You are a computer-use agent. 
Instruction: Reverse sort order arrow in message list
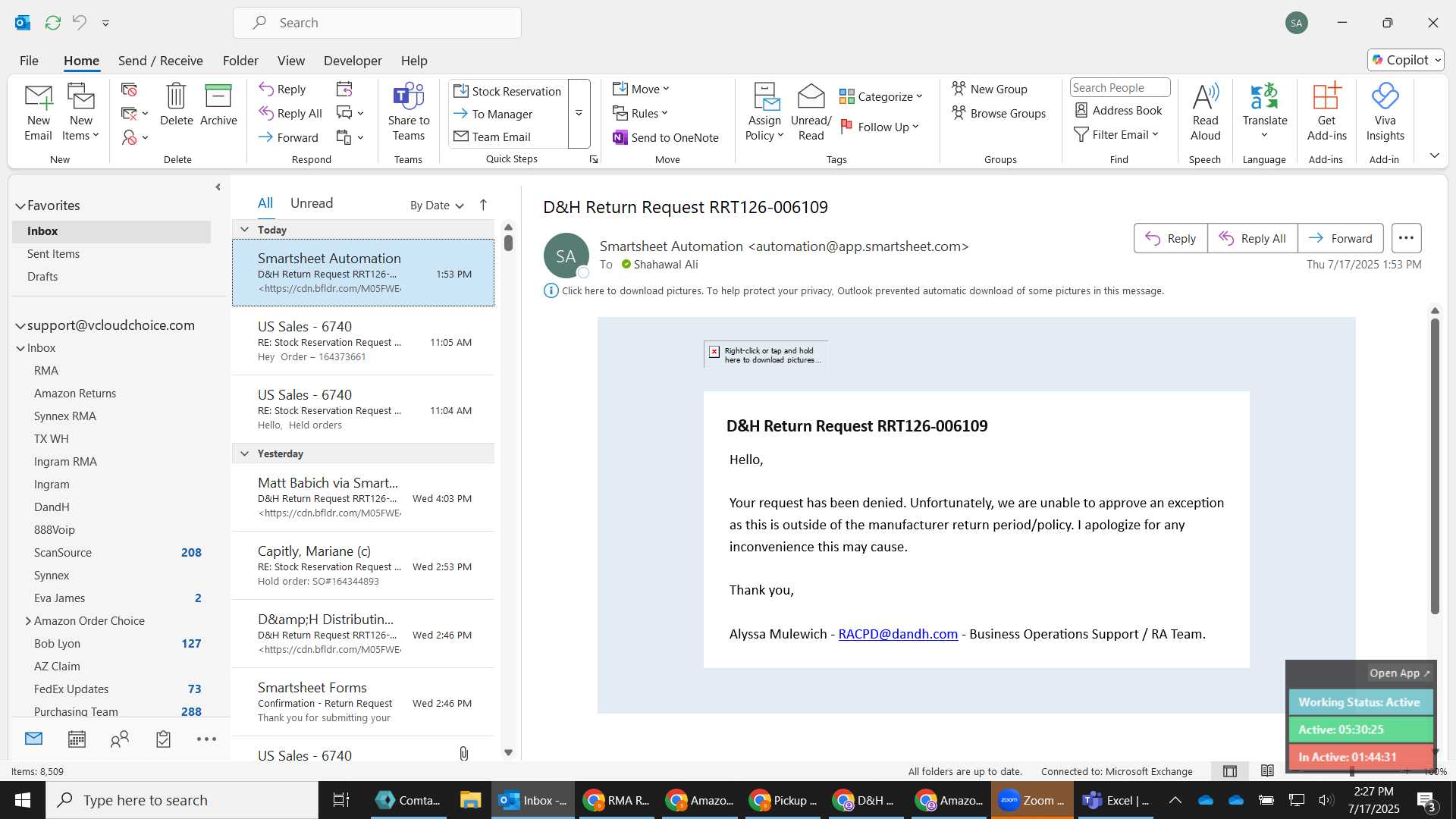click(483, 205)
